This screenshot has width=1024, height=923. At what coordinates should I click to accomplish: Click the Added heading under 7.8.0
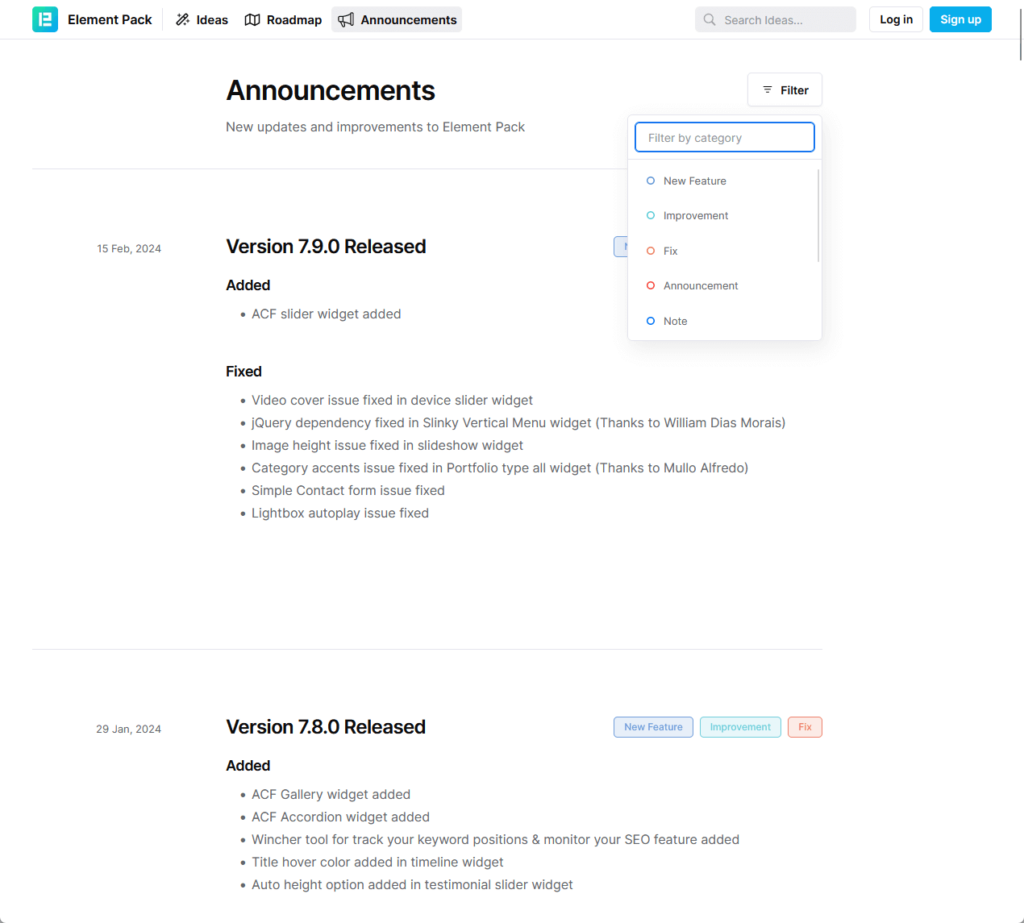tap(248, 765)
